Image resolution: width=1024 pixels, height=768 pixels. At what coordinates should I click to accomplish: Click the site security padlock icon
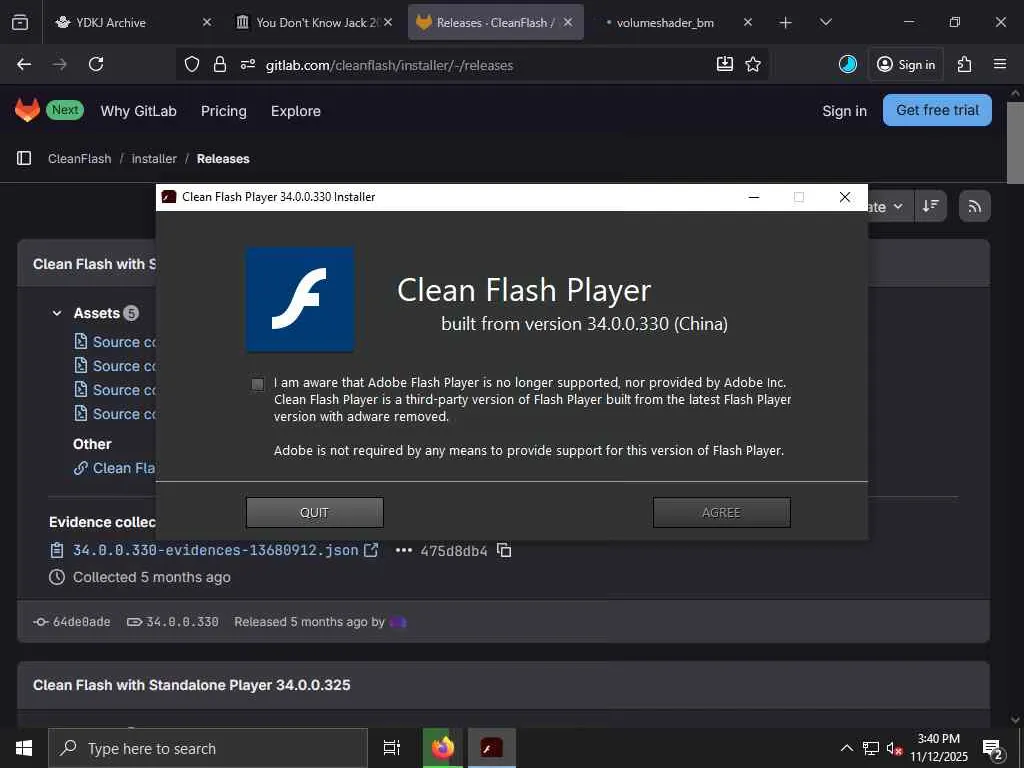click(x=220, y=64)
